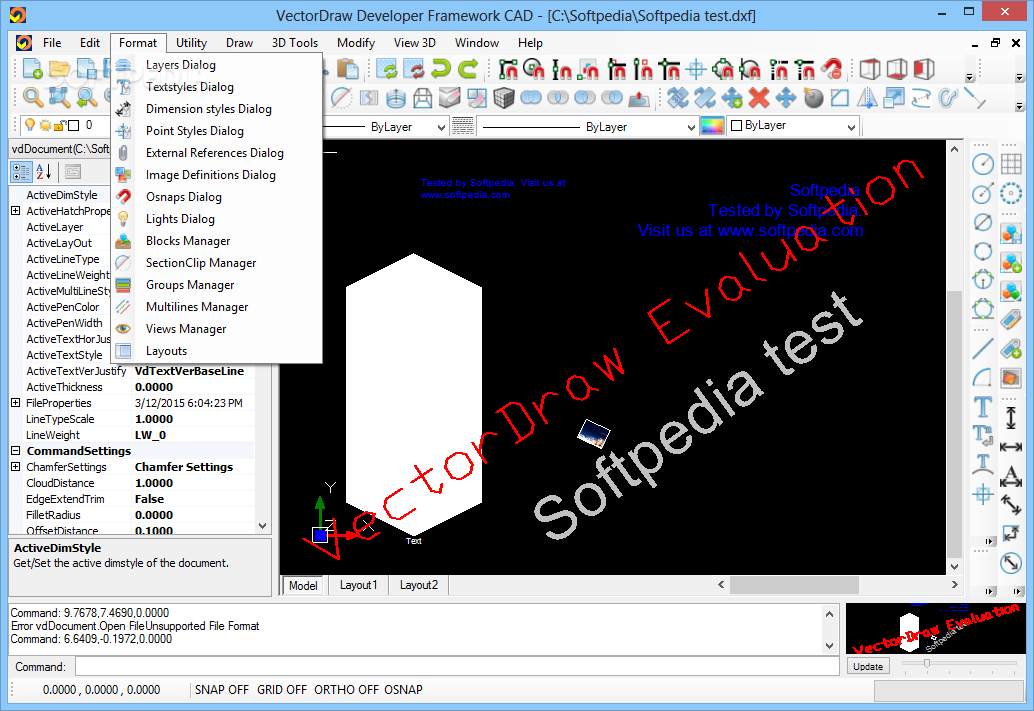Switch to alphabetical property sort
This screenshot has height=711, width=1034.
44,172
